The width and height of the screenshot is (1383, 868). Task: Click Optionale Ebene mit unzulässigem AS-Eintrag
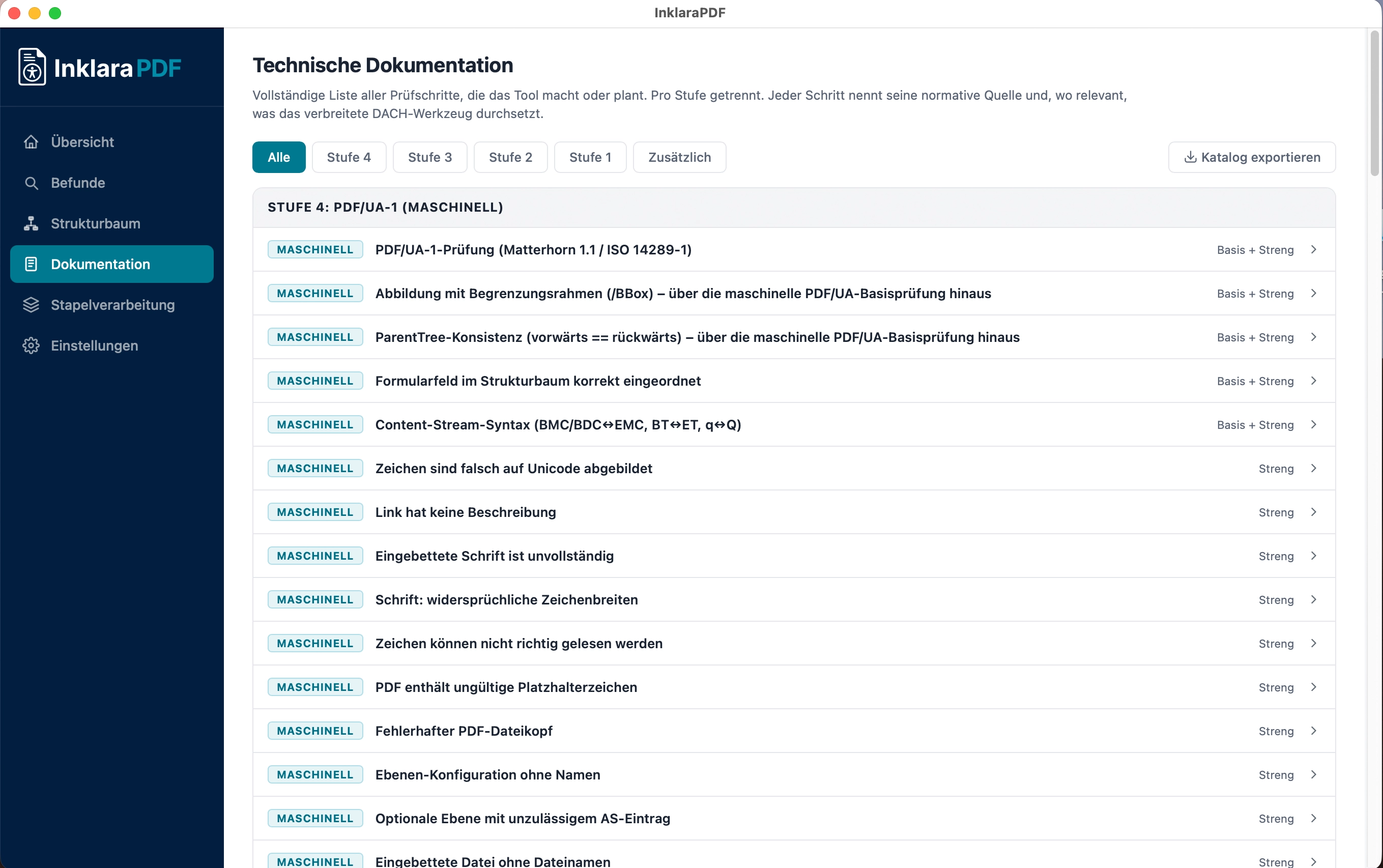523,818
